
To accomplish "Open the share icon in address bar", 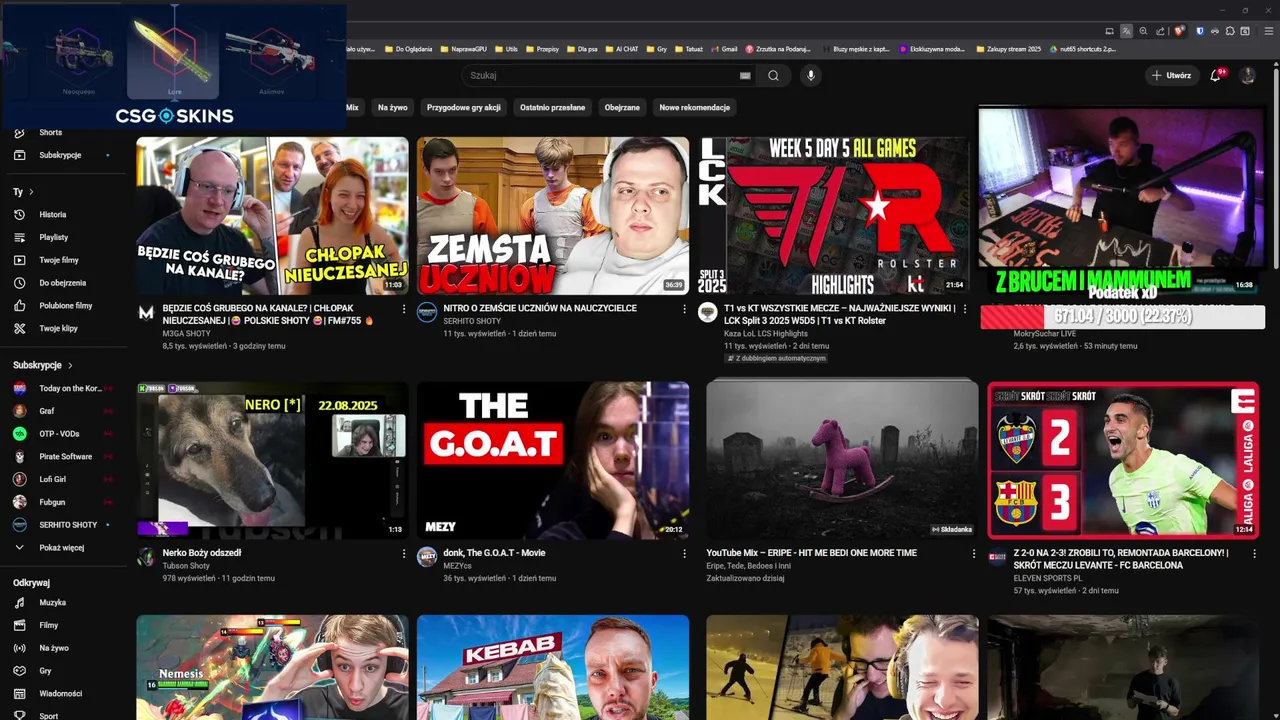I will [x=1160, y=31].
